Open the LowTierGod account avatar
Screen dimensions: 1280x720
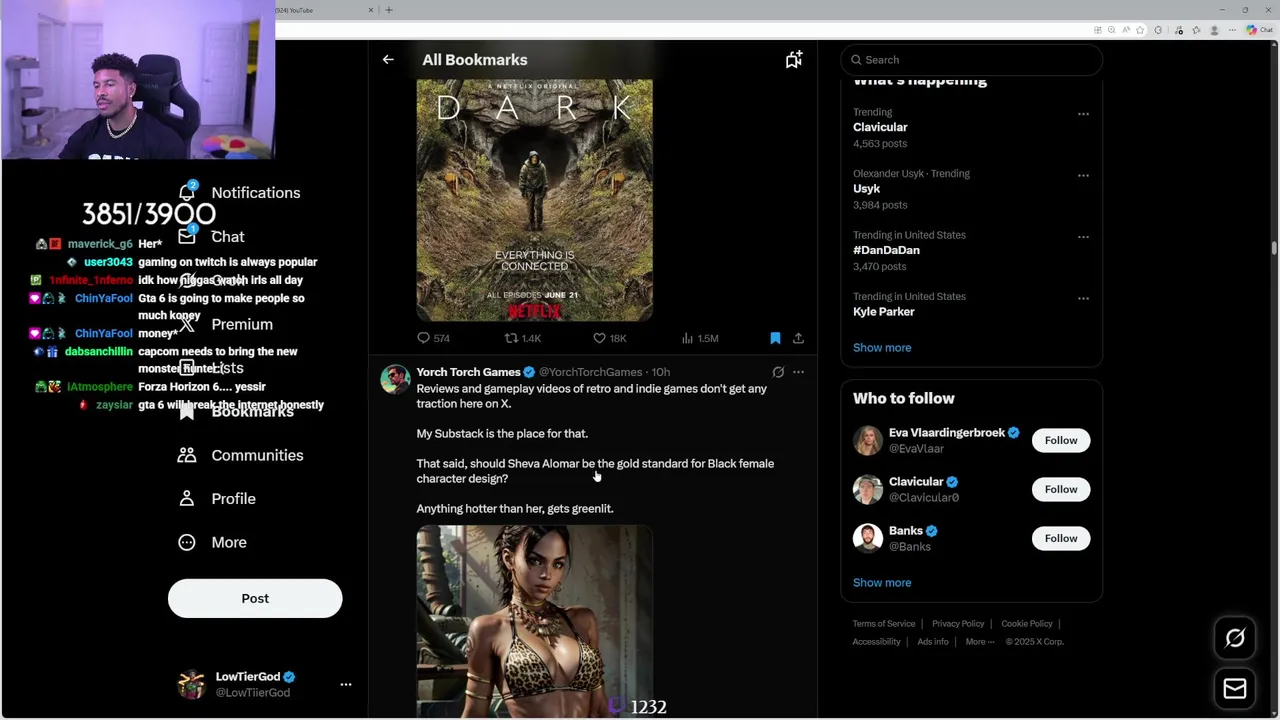(x=191, y=685)
